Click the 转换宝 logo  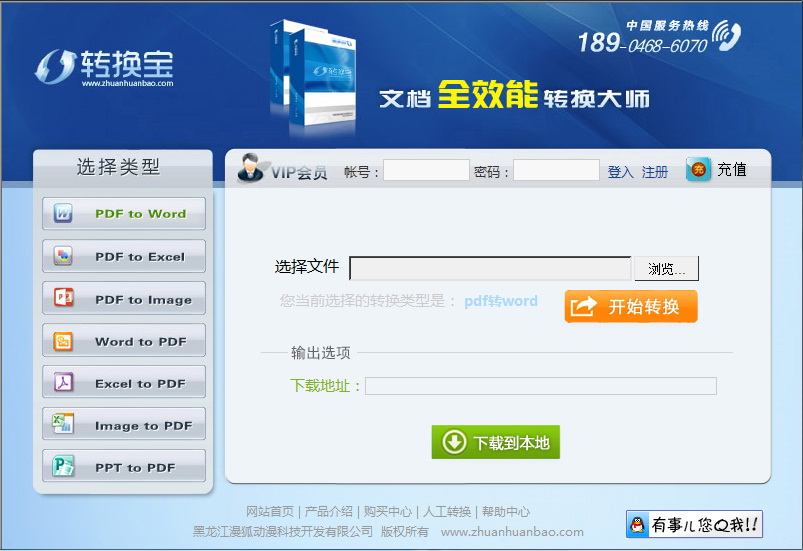[x=104, y=67]
